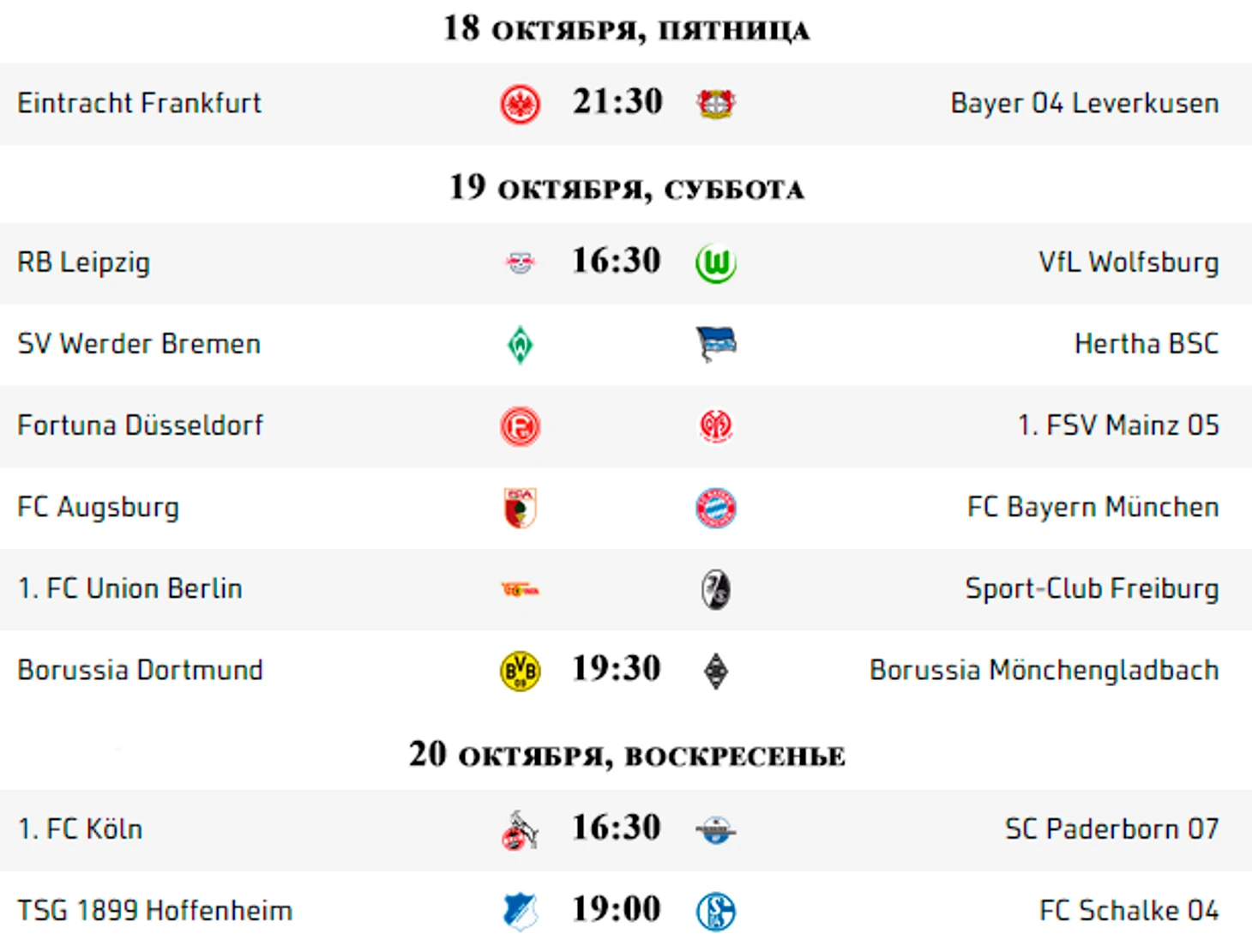Image resolution: width=1252 pixels, height=952 pixels.
Task: Click the Bayer 04 Leverkusen crest
Action: [x=715, y=104]
